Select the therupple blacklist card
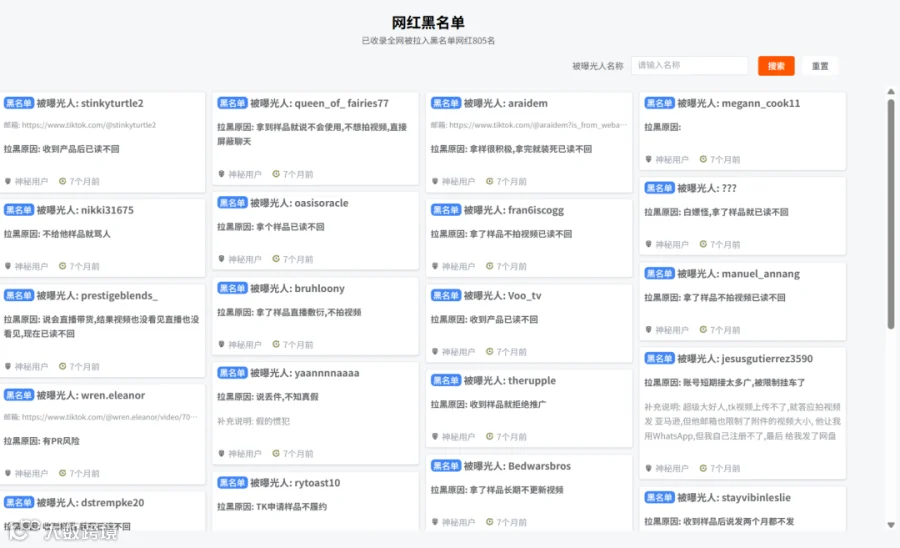Image resolution: width=900 pixels, height=548 pixels. (529, 408)
